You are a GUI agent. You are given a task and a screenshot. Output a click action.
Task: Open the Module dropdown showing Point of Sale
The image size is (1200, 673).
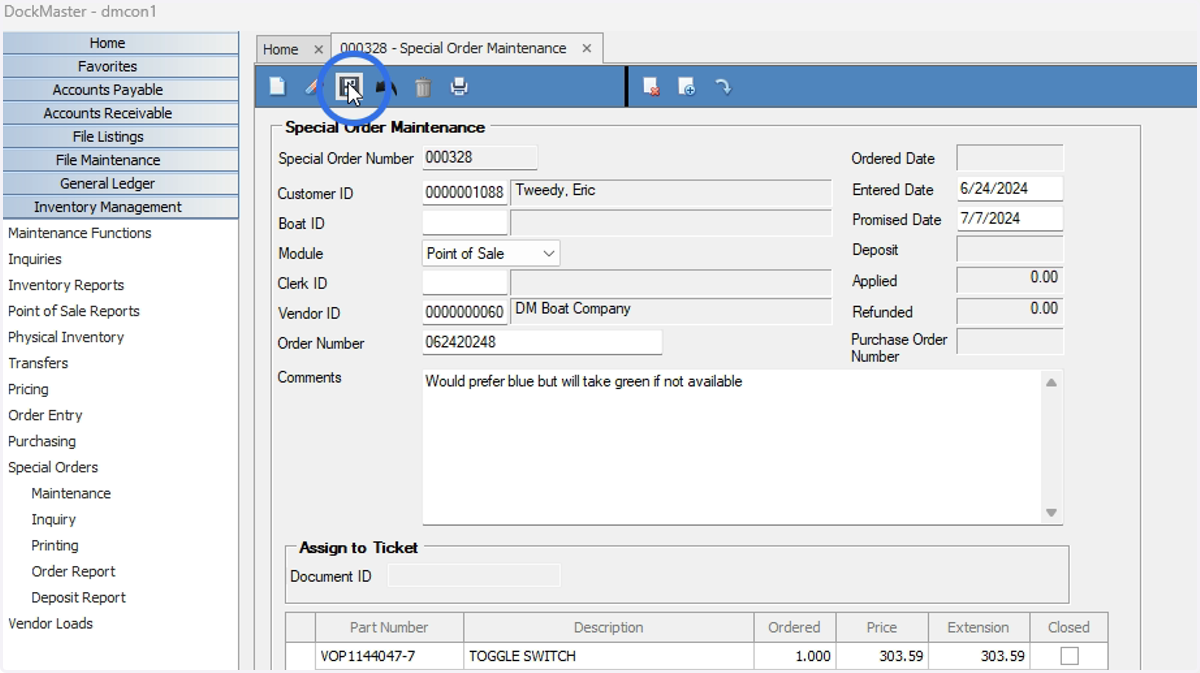(x=491, y=254)
